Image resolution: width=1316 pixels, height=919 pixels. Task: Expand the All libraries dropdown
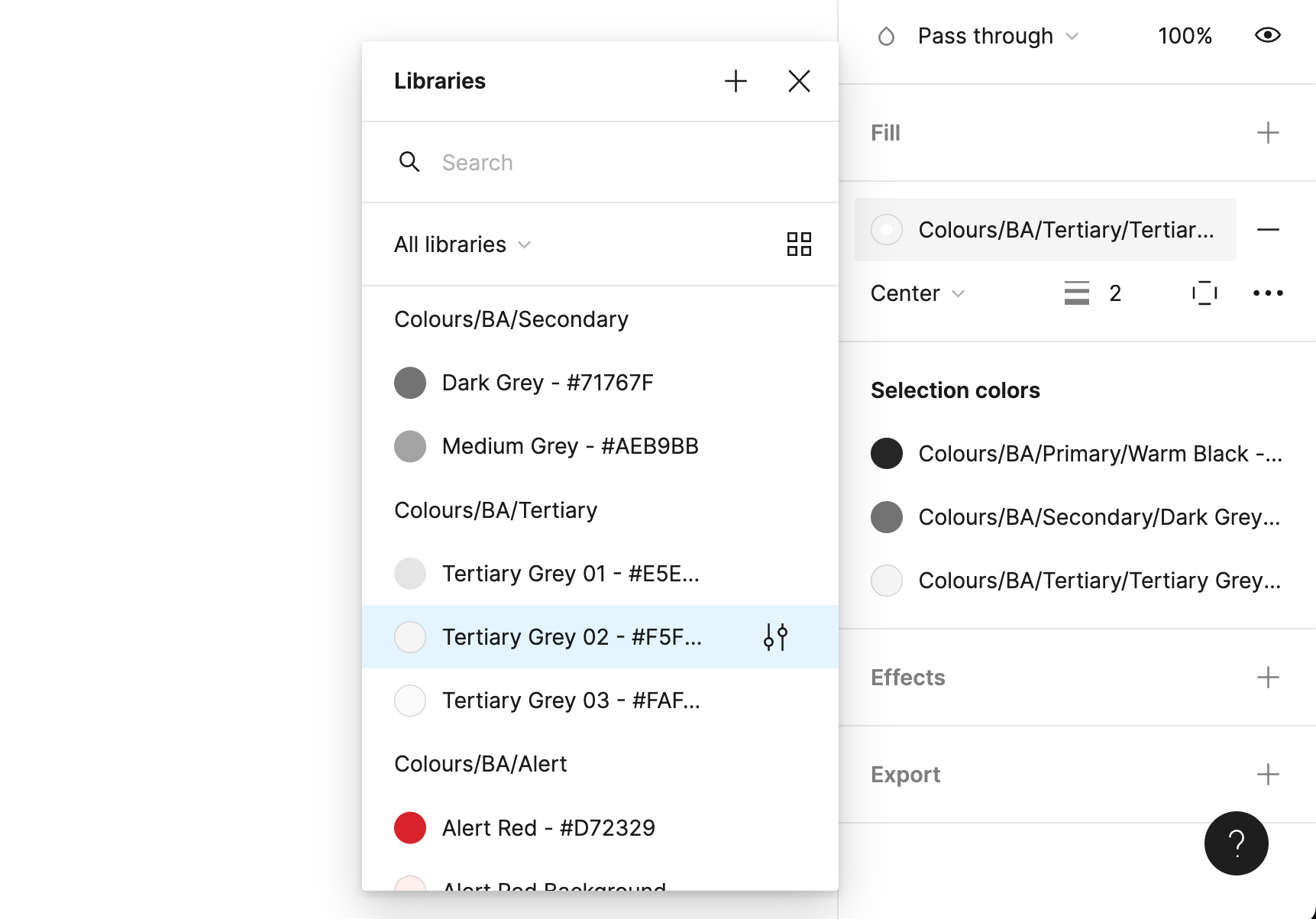click(x=462, y=244)
